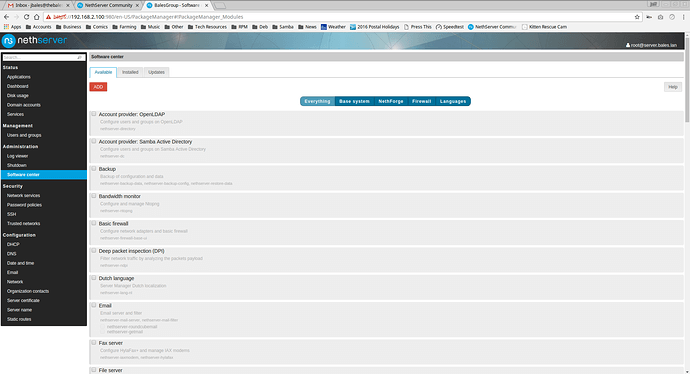Filter modules by Firewall category
The height and width of the screenshot is (374, 690).
(x=421, y=101)
